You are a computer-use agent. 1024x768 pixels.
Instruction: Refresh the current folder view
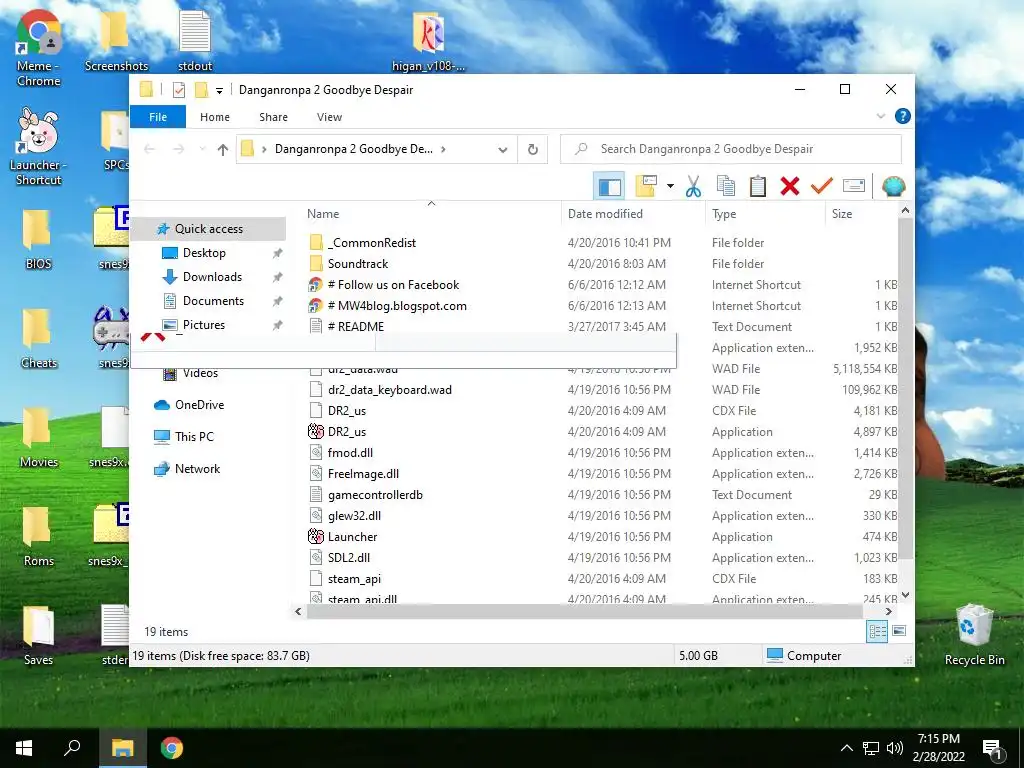click(533, 150)
